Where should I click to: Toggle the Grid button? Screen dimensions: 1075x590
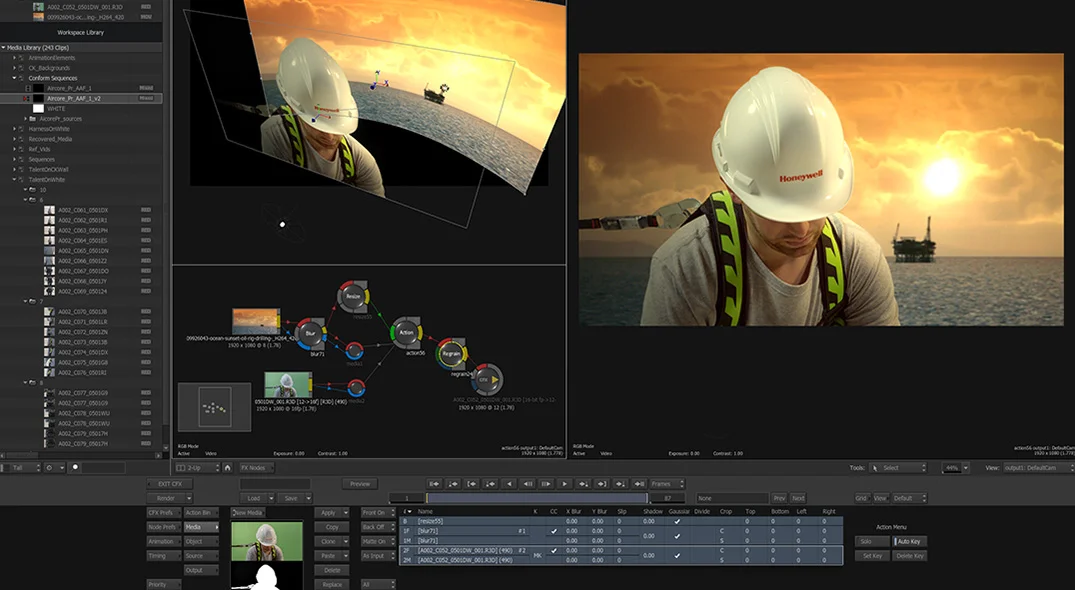tap(861, 498)
